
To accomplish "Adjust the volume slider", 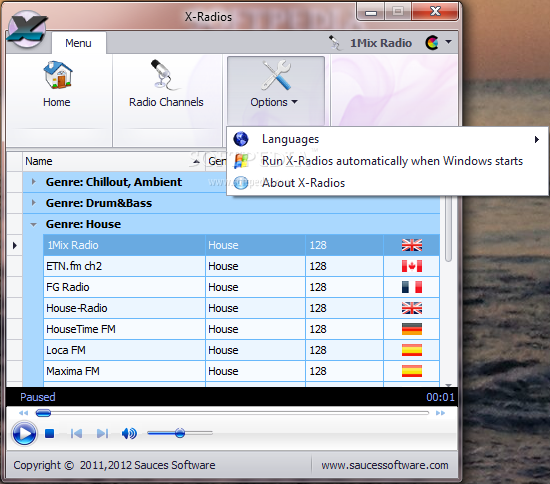I will click(180, 433).
